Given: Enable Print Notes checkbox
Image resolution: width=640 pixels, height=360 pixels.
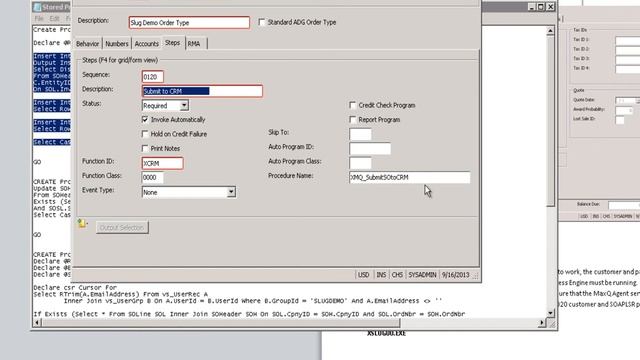Looking at the screenshot, I should pos(145,148).
